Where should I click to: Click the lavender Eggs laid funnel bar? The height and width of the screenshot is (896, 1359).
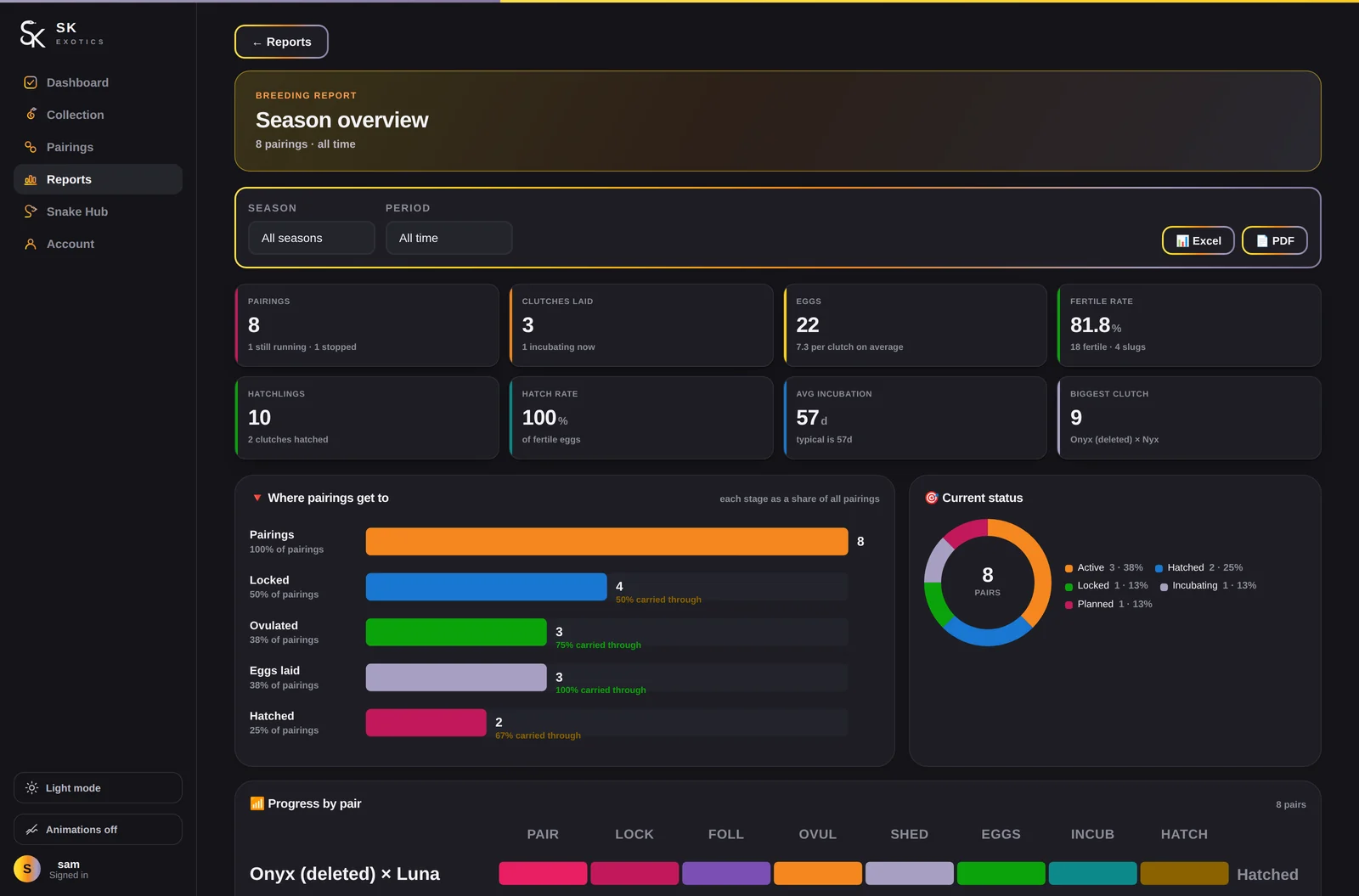456,678
